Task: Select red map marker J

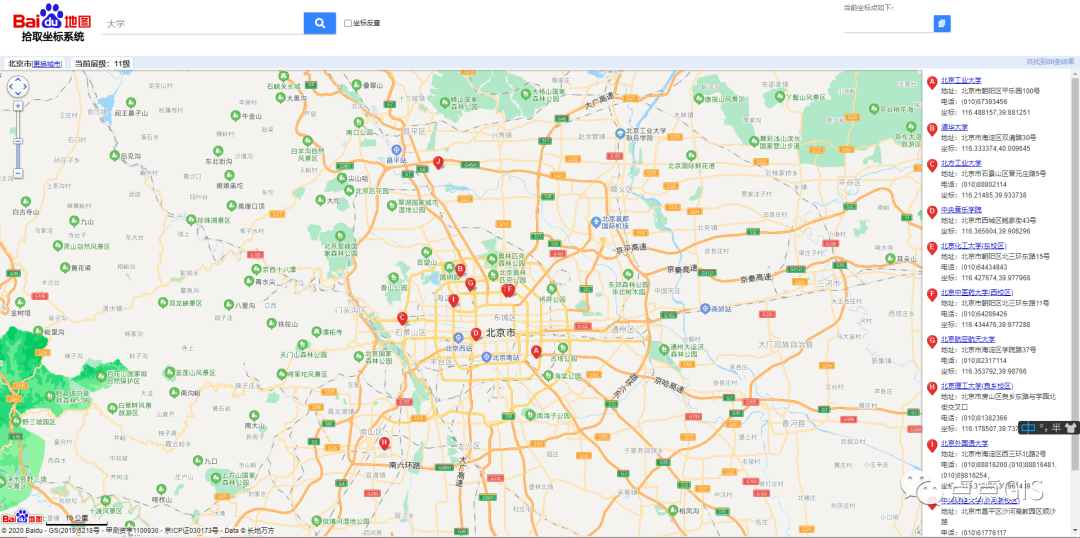Action: [437, 162]
